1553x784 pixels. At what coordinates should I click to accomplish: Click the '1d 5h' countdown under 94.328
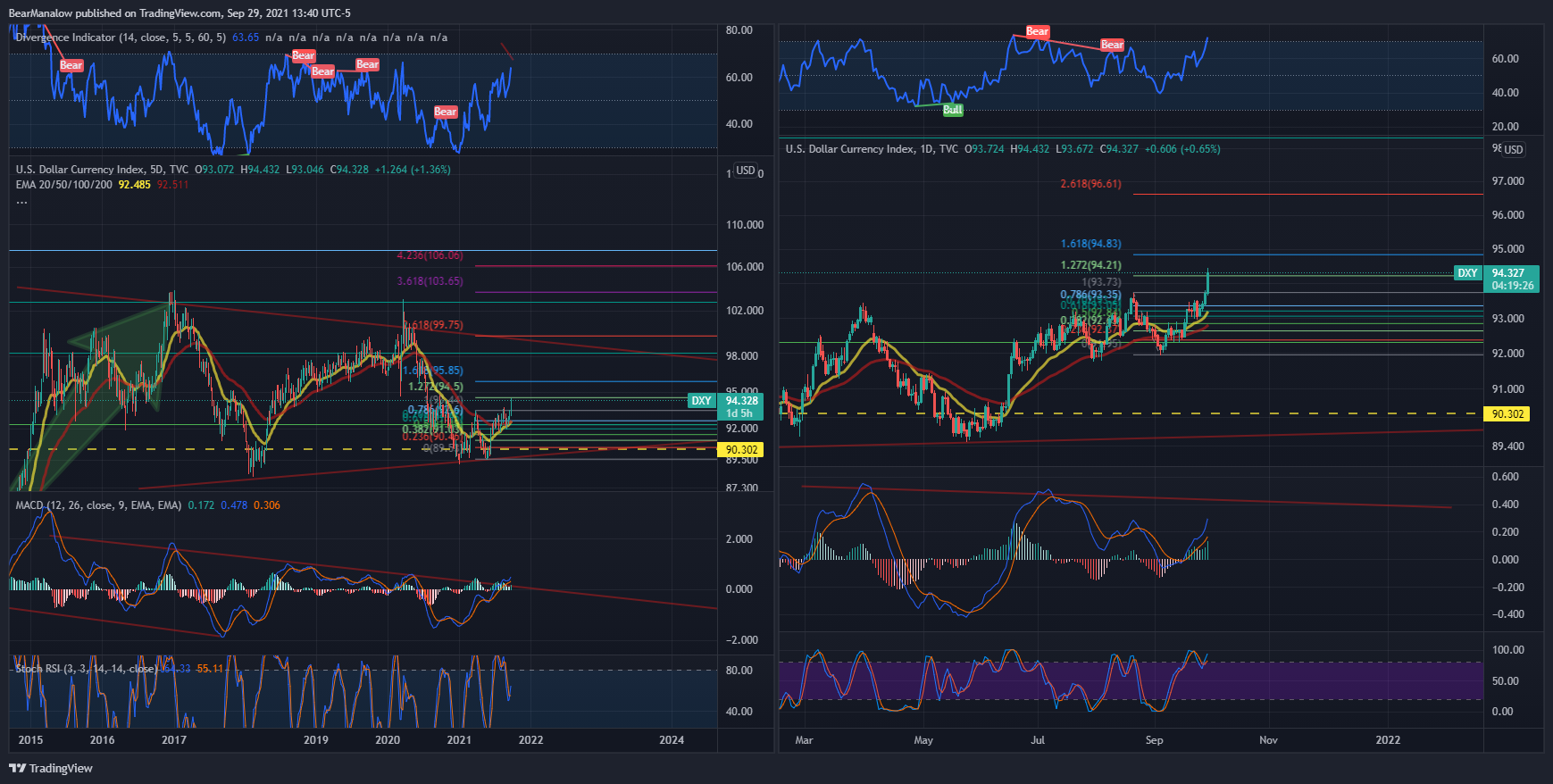tap(739, 413)
